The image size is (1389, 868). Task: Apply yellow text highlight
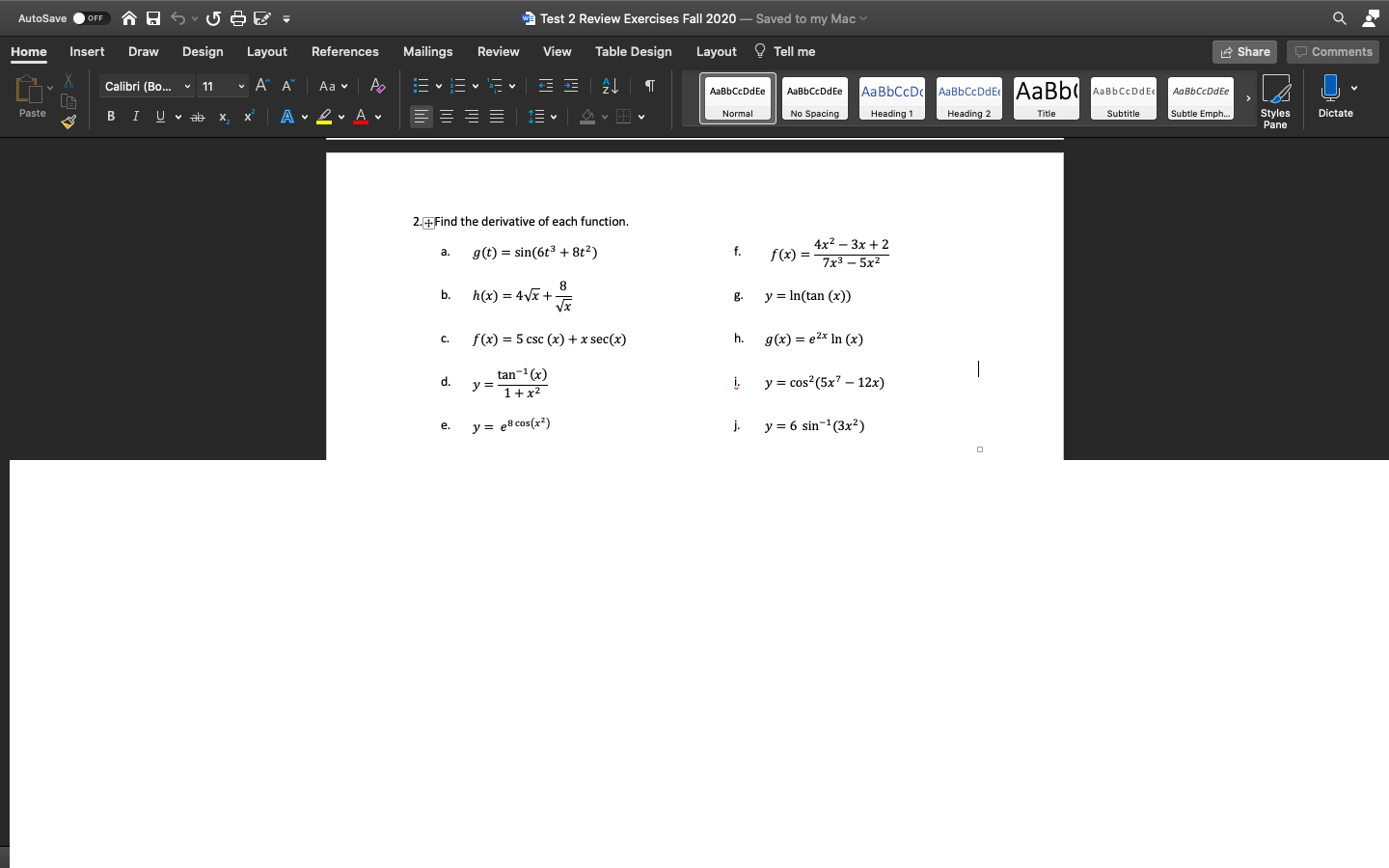[324, 117]
